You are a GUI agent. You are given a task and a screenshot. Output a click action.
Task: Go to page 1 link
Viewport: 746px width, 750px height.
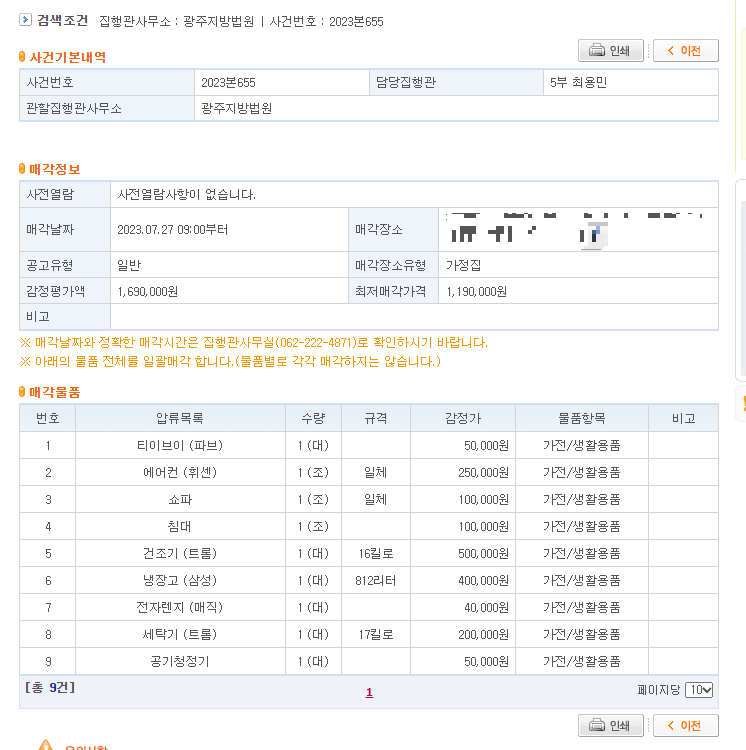369,692
